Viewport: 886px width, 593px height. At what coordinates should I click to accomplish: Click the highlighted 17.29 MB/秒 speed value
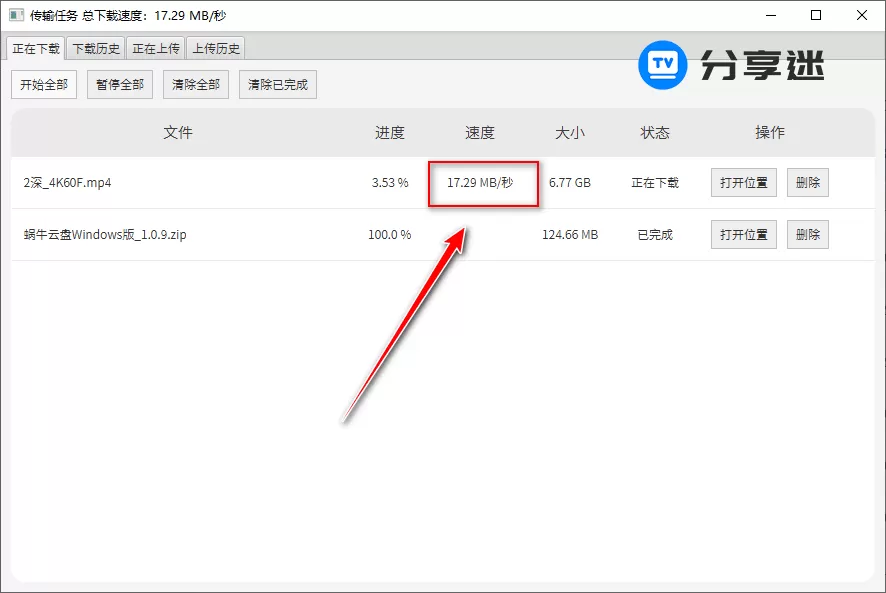483,182
